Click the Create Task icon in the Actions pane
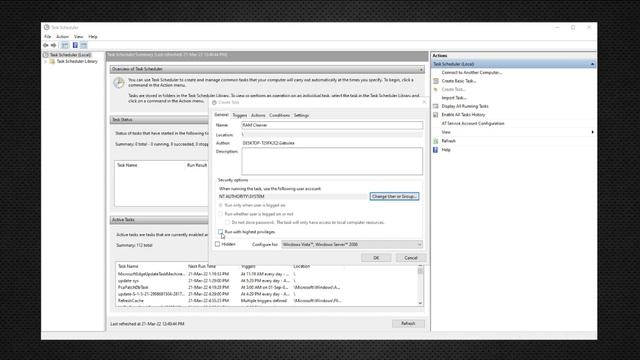The width and height of the screenshot is (640, 360). [436, 89]
